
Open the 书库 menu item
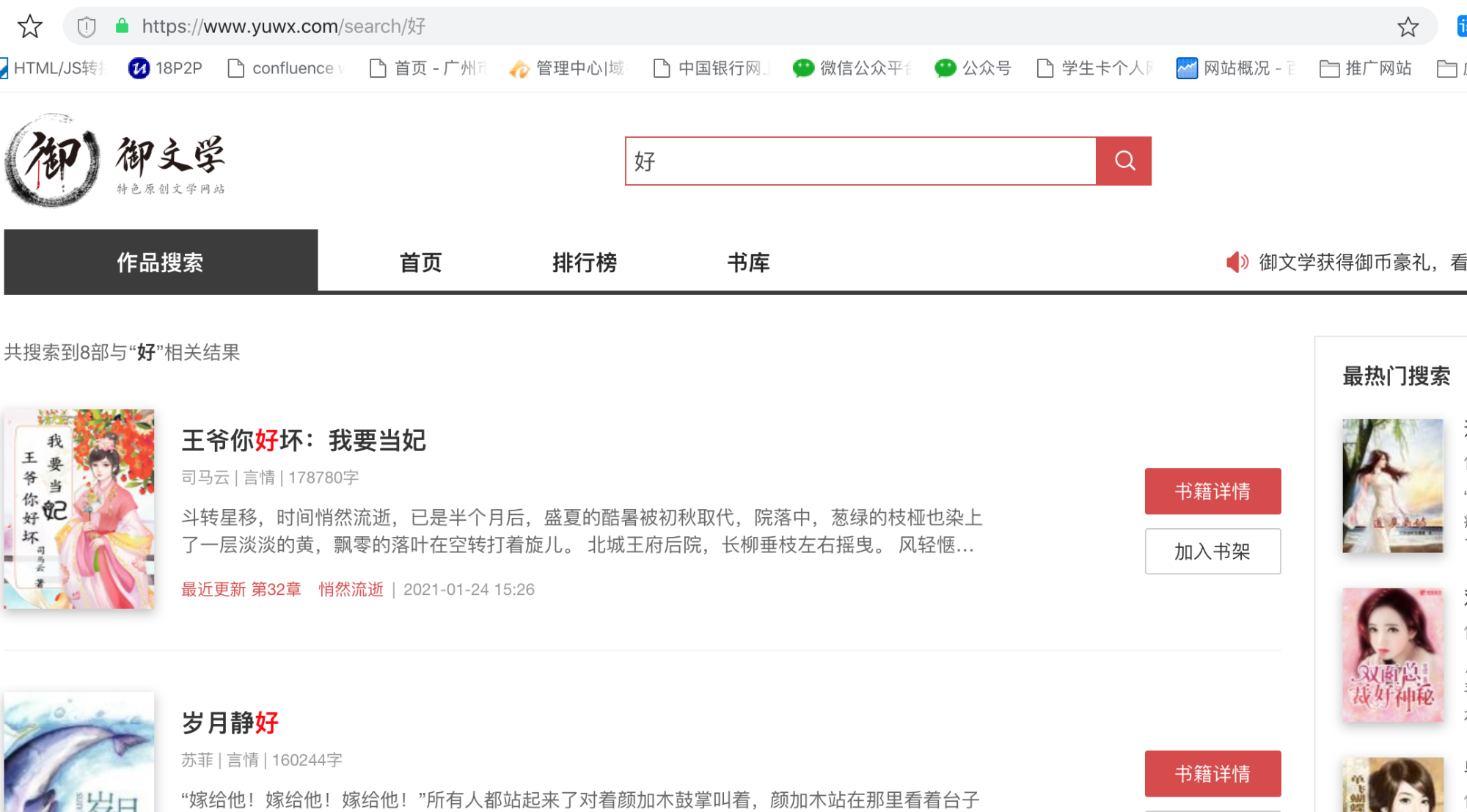pos(748,262)
